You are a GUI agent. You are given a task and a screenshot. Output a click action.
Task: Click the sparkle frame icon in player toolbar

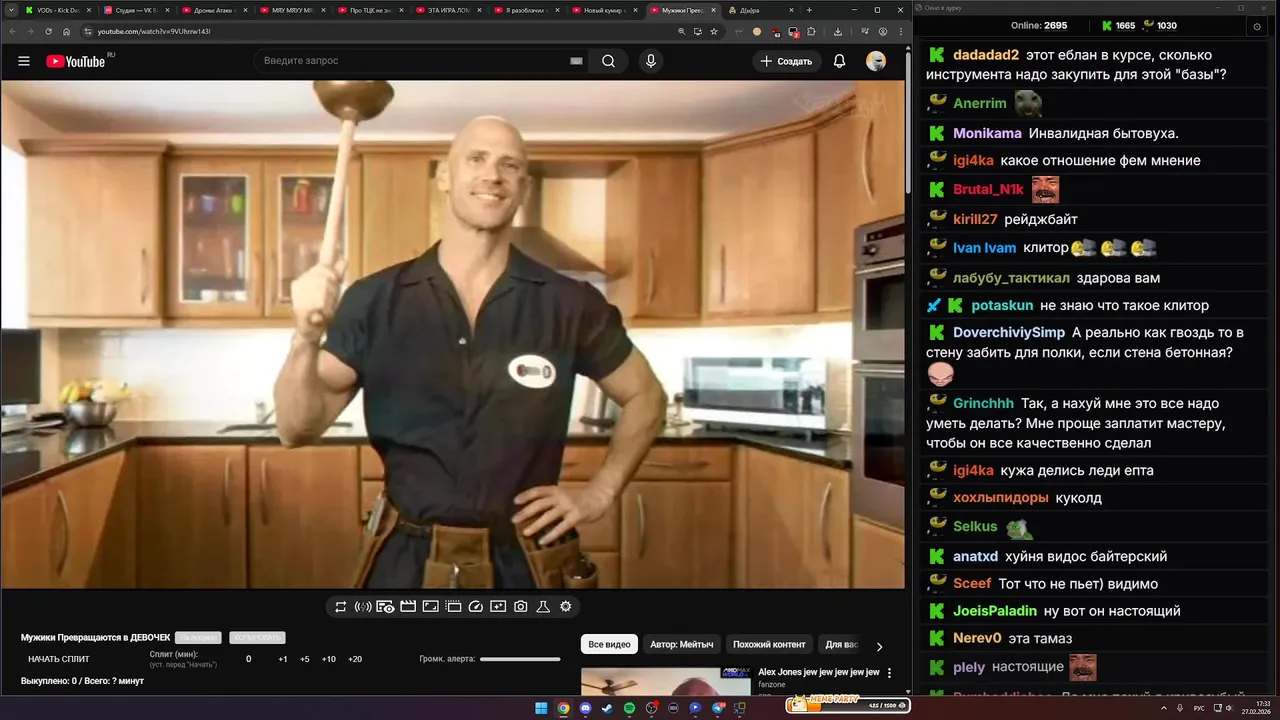click(x=498, y=606)
